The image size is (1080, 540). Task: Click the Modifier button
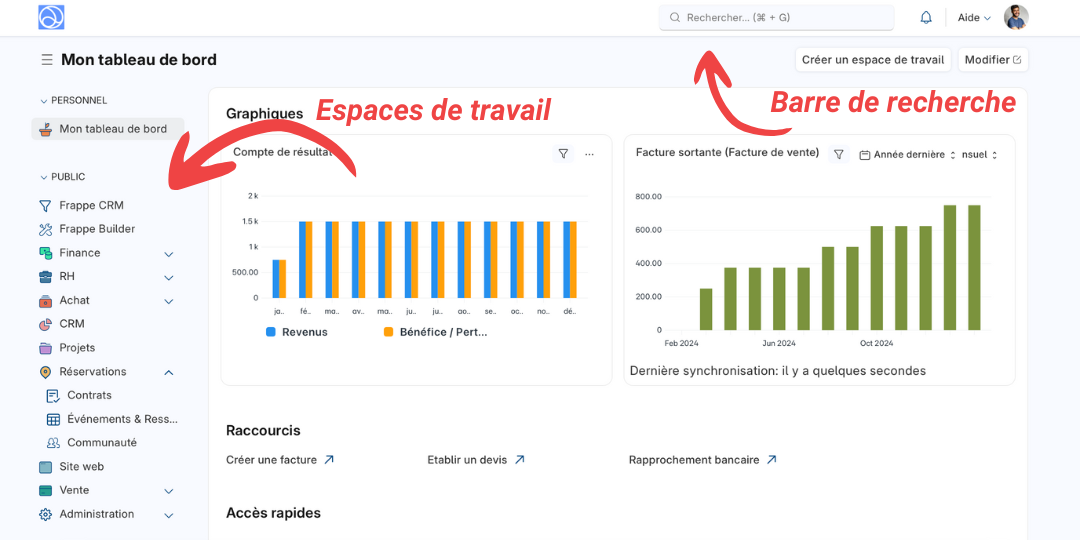click(993, 60)
